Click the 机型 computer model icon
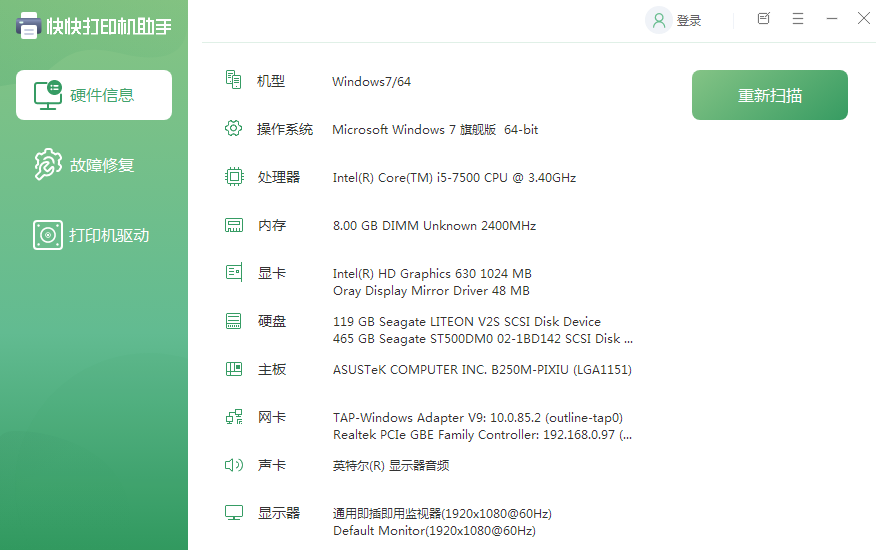890x550 pixels. pyautogui.click(x=234, y=80)
